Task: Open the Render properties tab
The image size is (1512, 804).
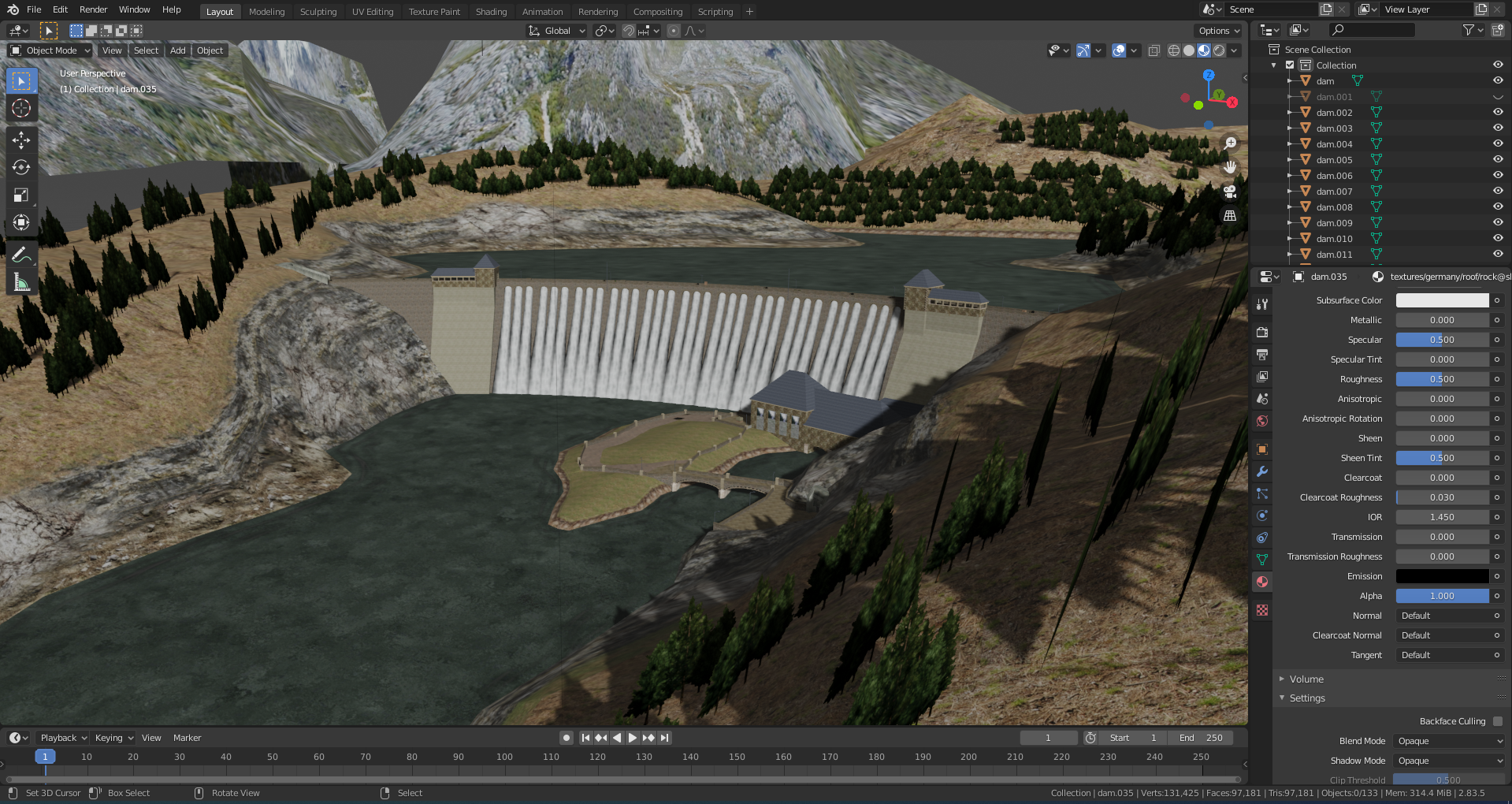Action: coord(1262,333)
